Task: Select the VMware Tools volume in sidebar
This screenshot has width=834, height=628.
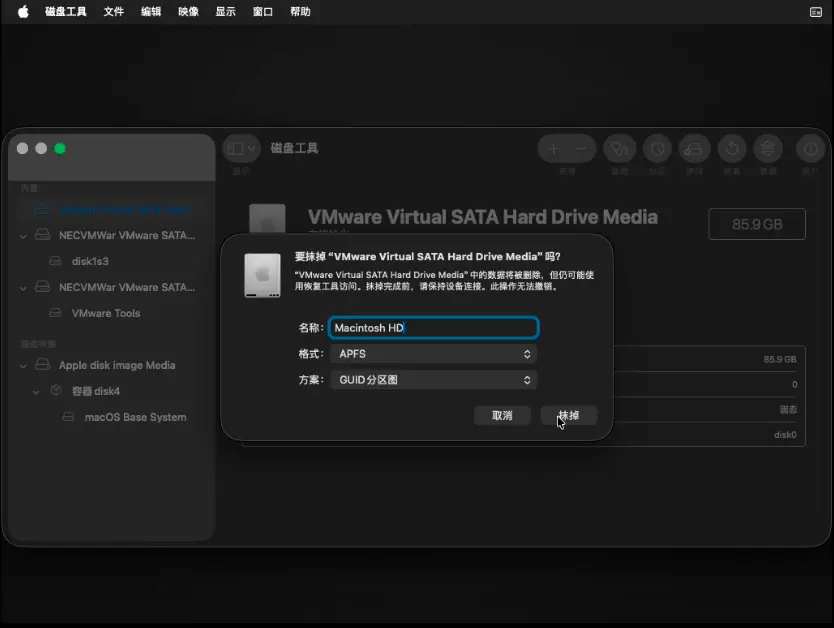Action: point(106,313)
